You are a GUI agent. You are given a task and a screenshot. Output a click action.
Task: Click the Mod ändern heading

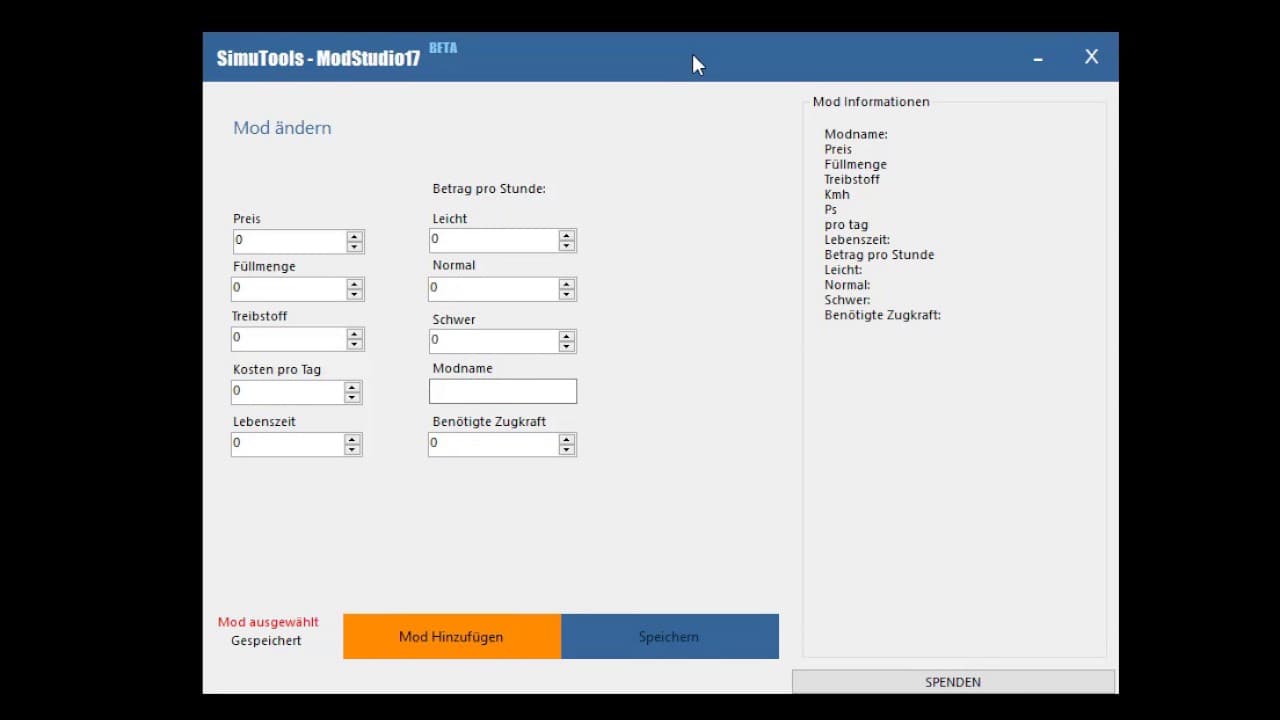282,128
